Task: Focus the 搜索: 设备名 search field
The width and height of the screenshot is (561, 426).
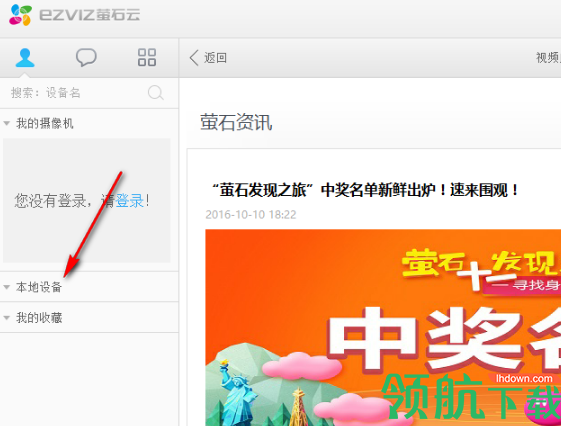Action: pos(89,93)
